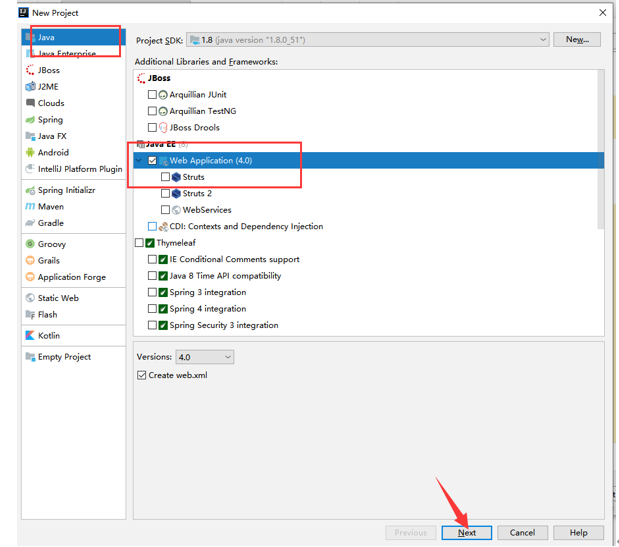The height and width of the screenshot is (547, 619).
Task: Click the Cancel button
Action: coord(522,533)
